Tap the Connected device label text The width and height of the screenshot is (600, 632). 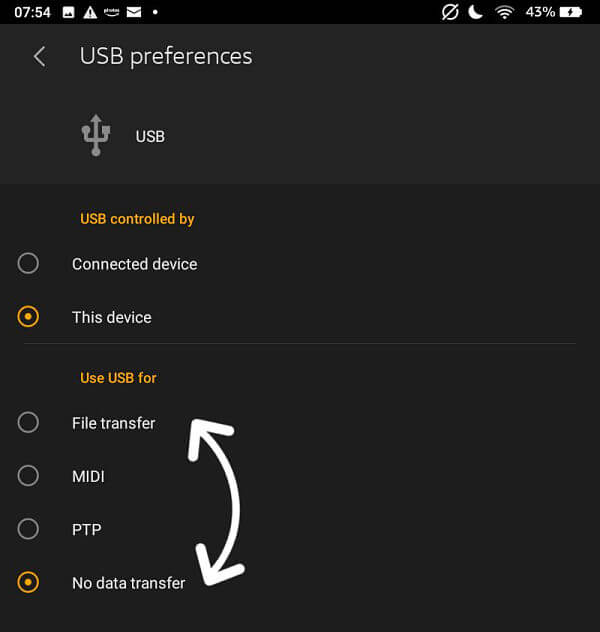[x=135, y=264]
